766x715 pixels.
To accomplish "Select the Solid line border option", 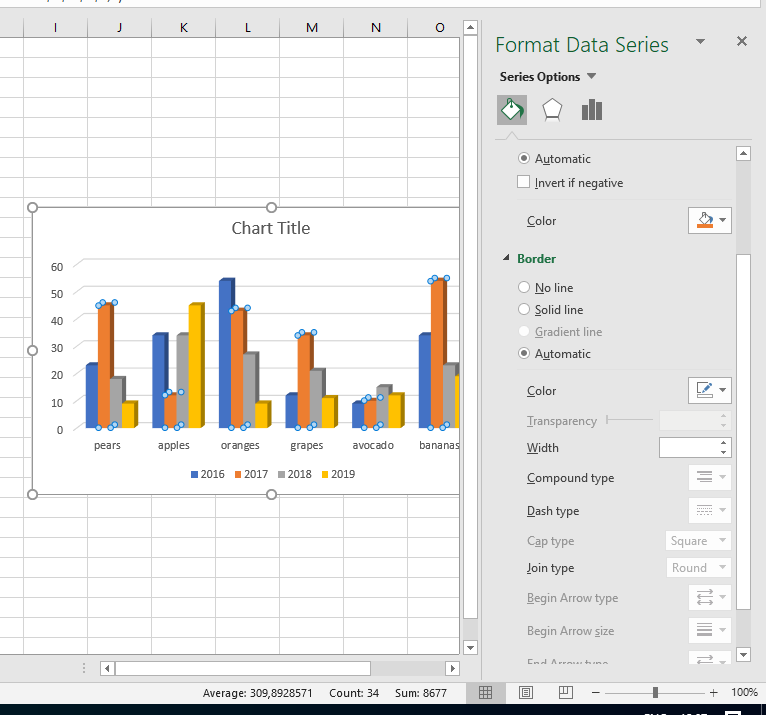I will [x=525, y=310].
